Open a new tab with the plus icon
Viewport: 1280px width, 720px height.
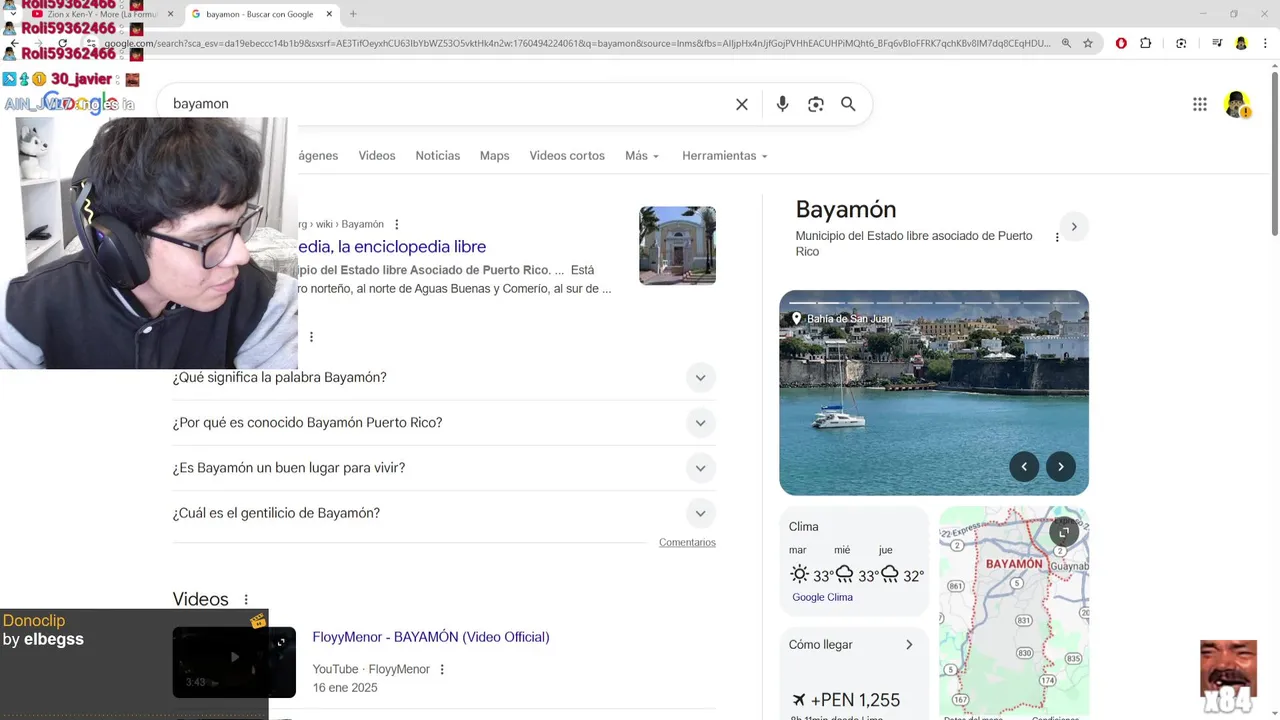(x=353, y=14)
